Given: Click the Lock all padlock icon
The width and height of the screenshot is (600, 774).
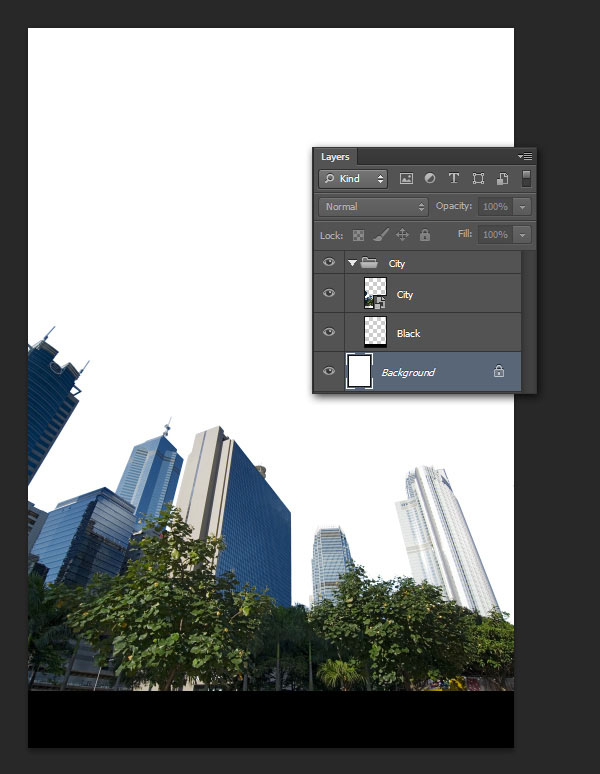Looking at the screenshot, I should [x=425, y=234].
